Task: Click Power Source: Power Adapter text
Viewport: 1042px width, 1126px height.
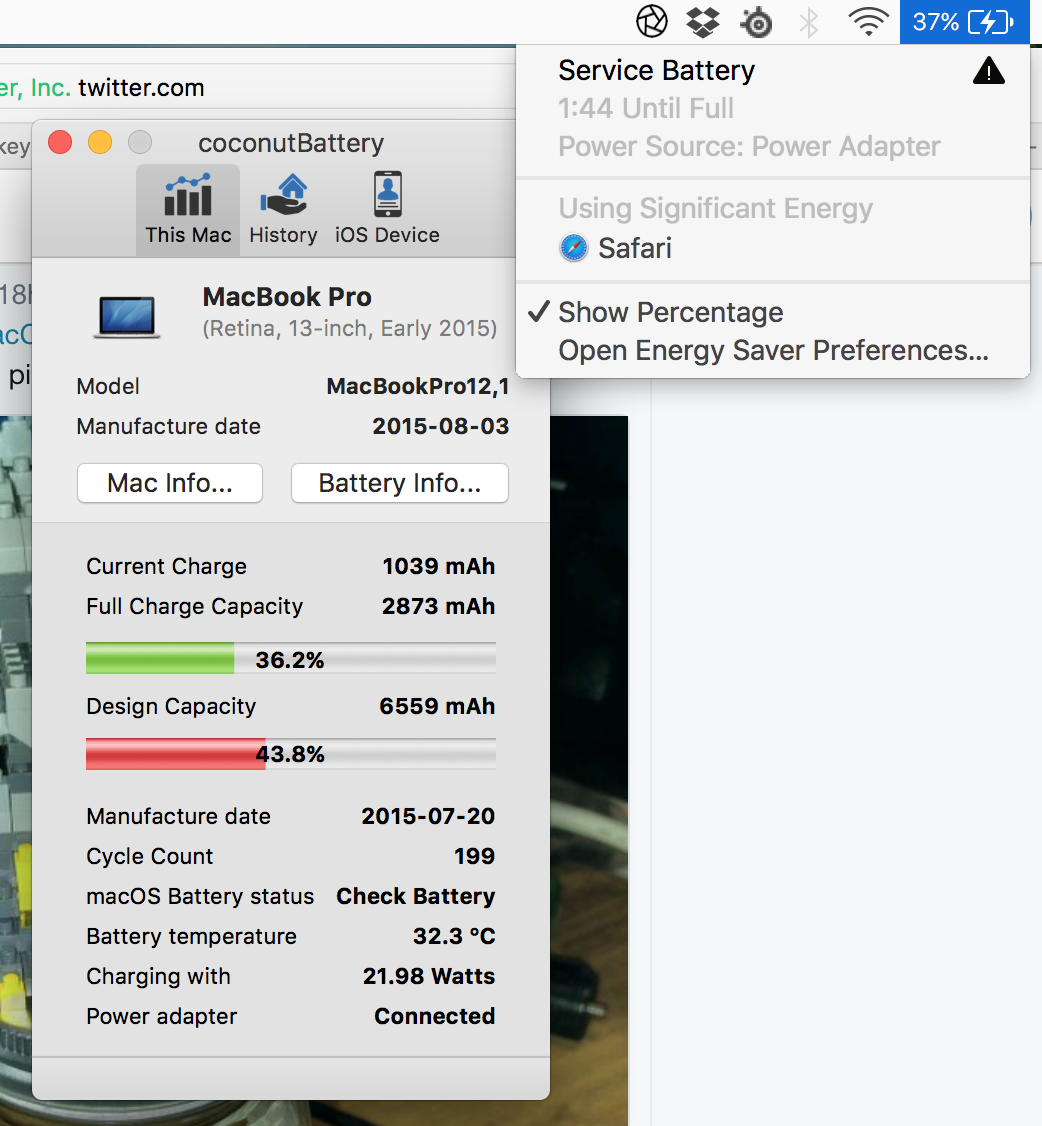Action: [x=749, y=146]
